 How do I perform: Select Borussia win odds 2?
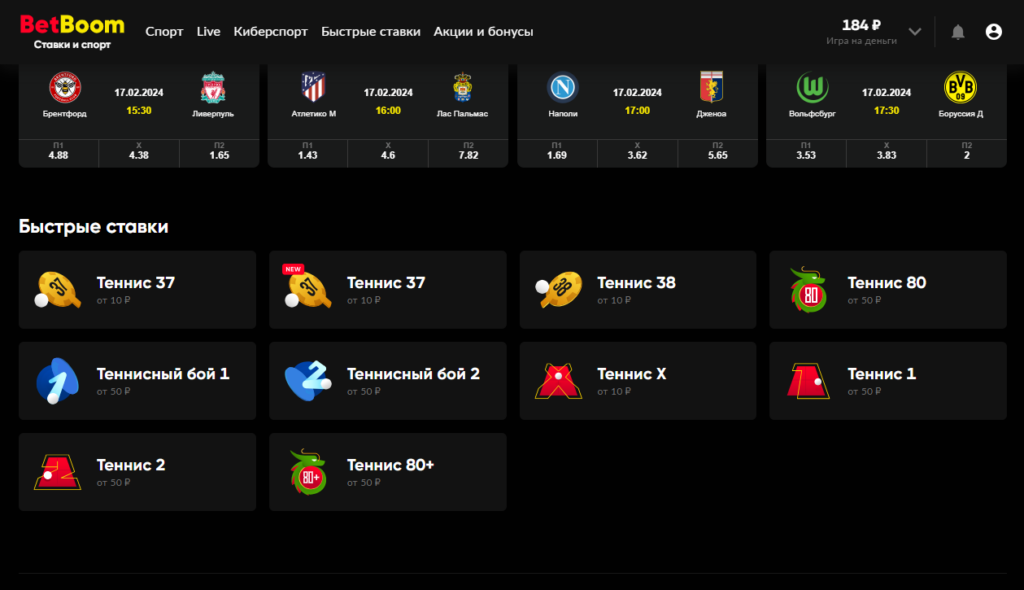[x=967, y=153]
